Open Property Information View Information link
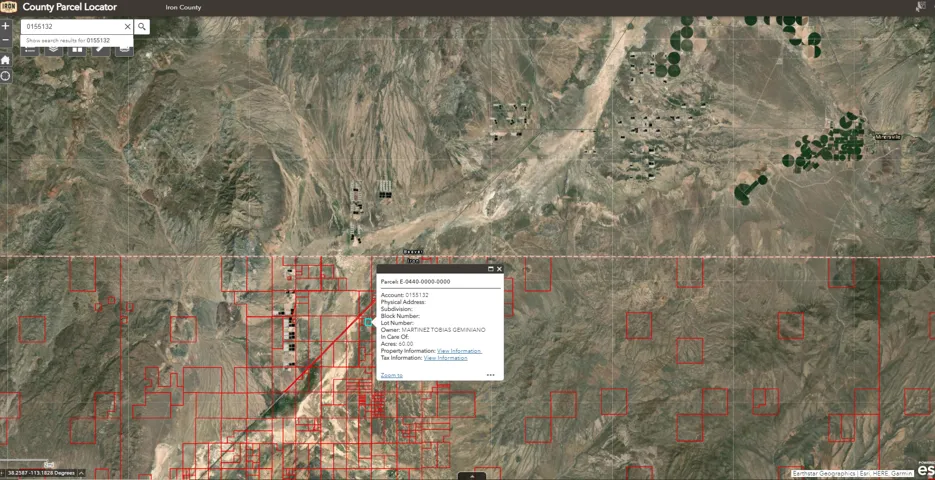 (459, 351)
